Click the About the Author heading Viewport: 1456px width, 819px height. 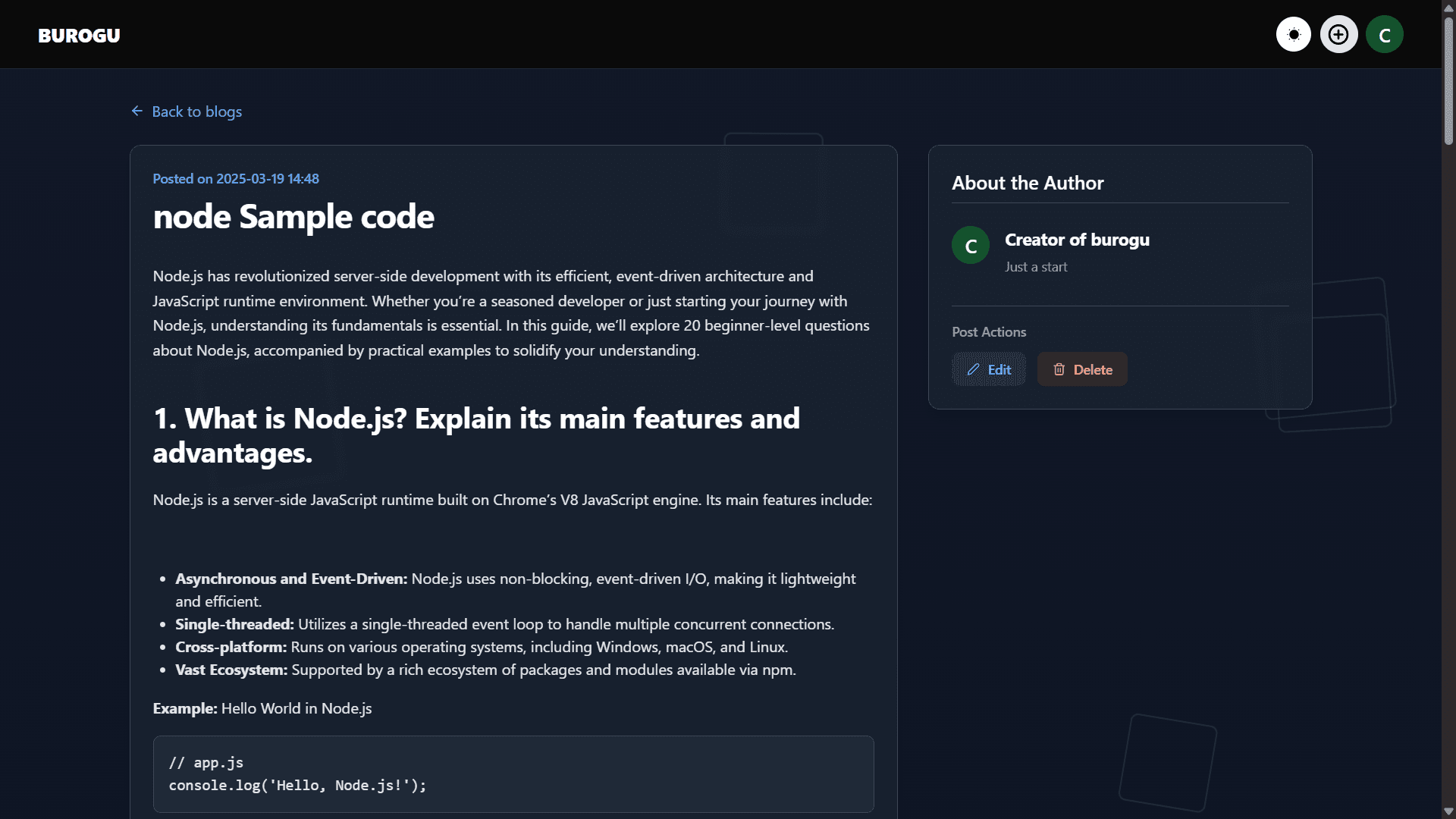click(1027, 183)
